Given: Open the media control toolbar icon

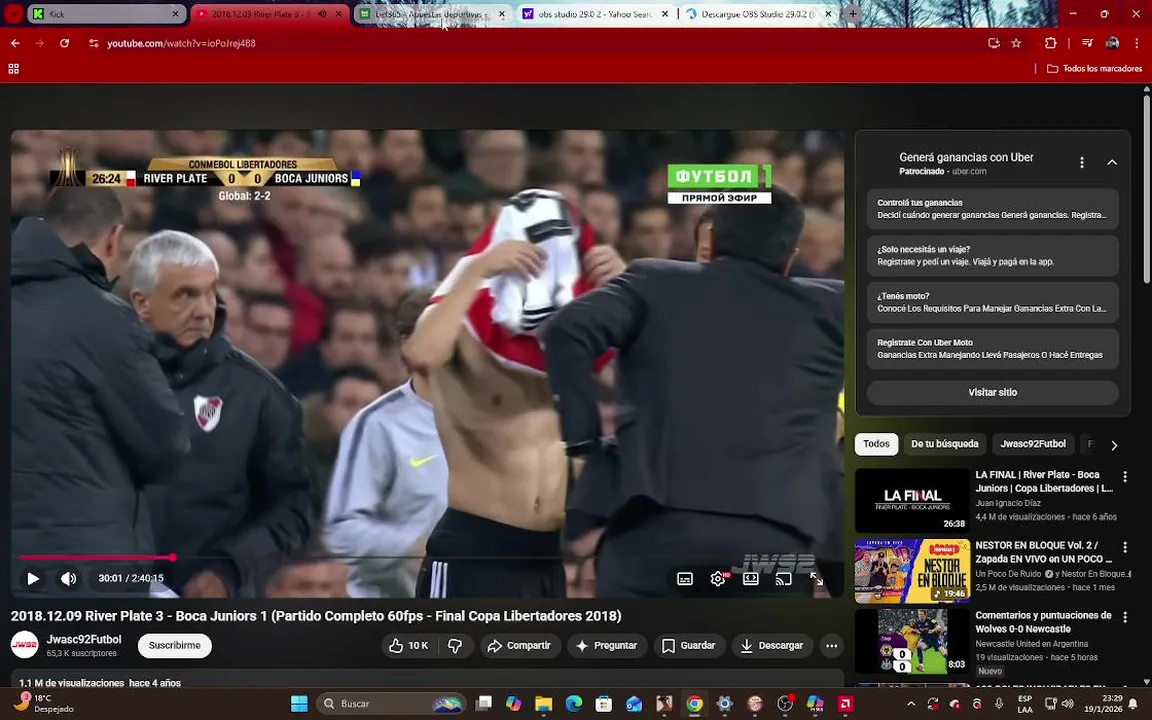Looking at the screenshot, I should click(x=1087, y=43).
